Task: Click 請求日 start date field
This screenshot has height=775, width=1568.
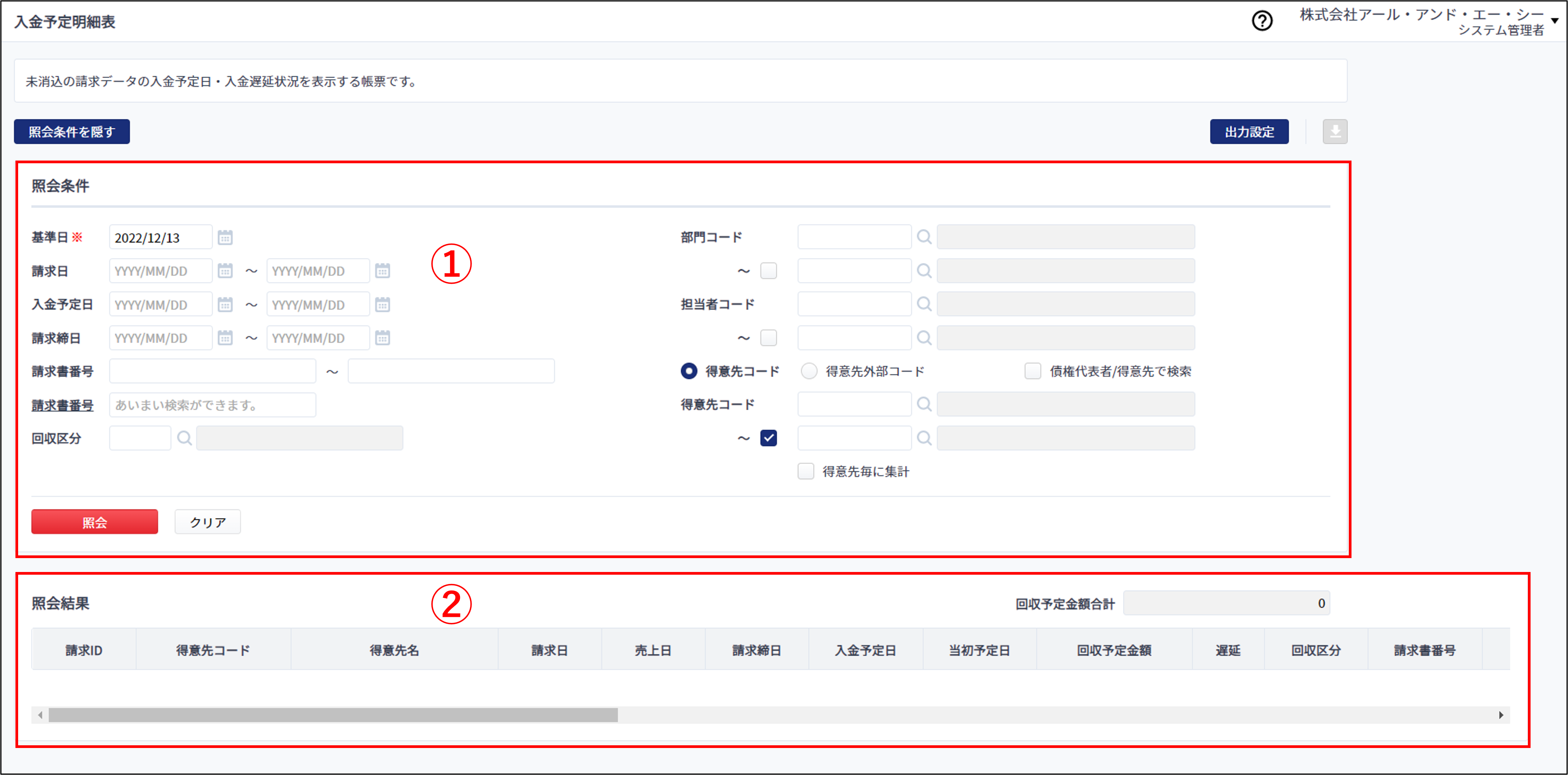Action: click(161, 271)
